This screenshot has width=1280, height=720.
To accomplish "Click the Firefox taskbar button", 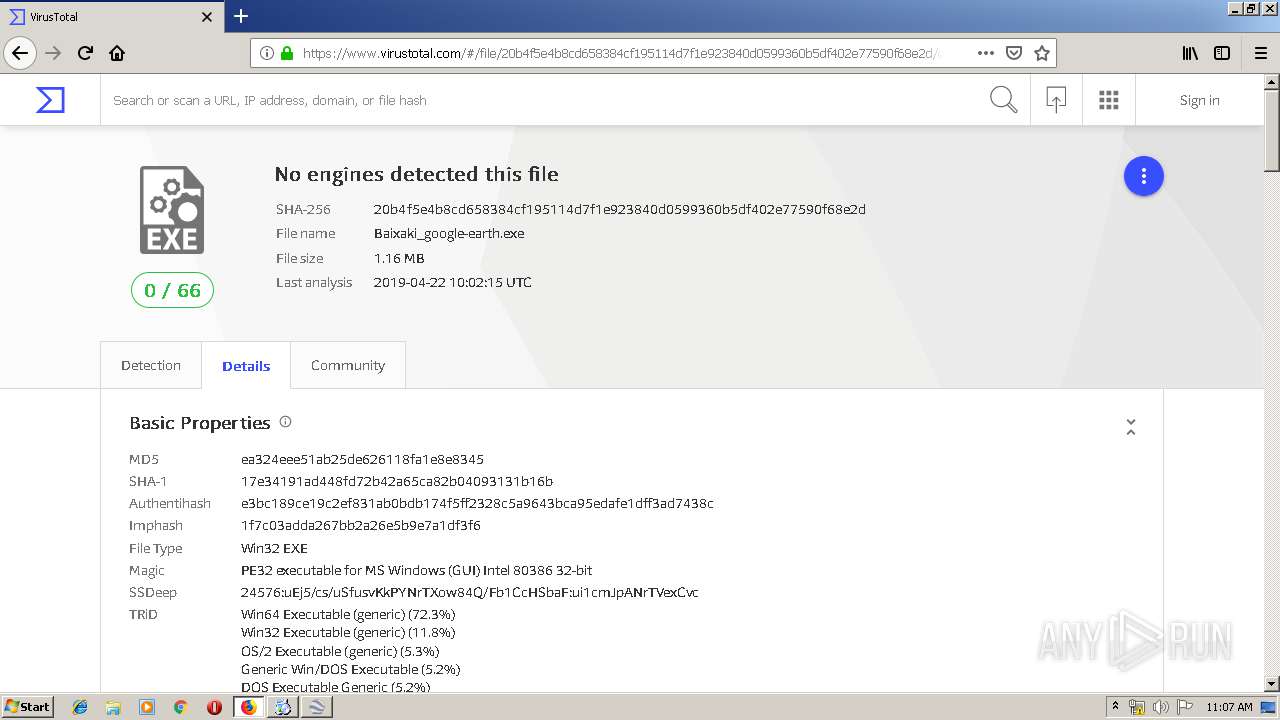I will click(248, 707).
